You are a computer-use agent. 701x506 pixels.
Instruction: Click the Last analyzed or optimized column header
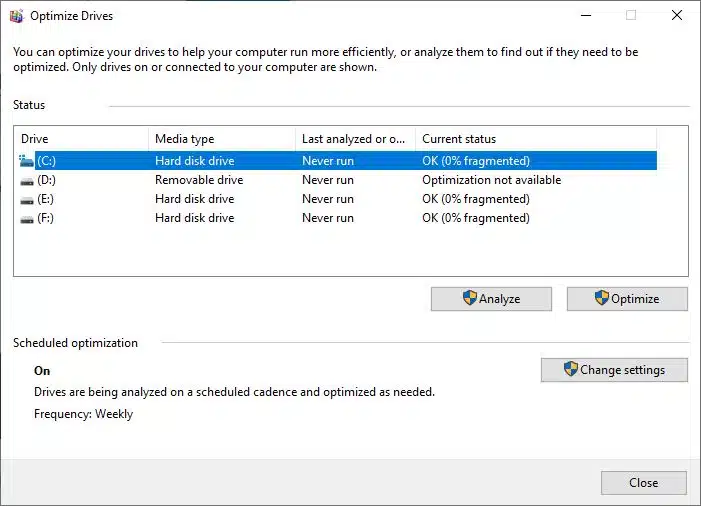click(x=355, y=139)
